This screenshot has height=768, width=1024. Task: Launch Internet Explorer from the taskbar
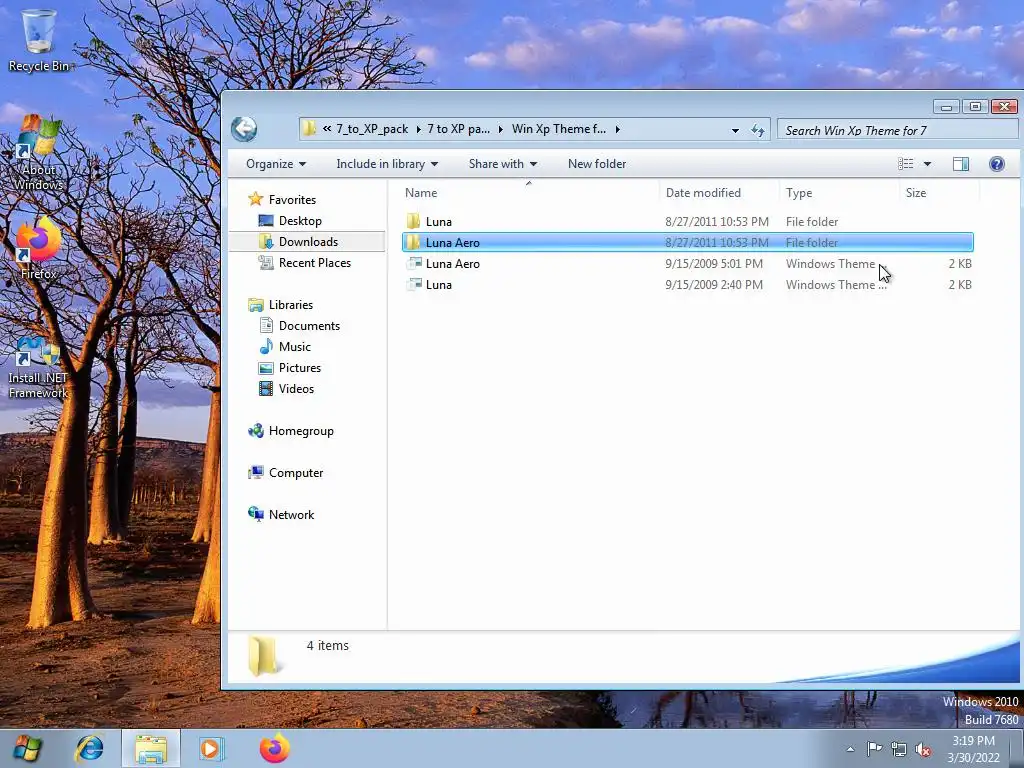[89, 748]
